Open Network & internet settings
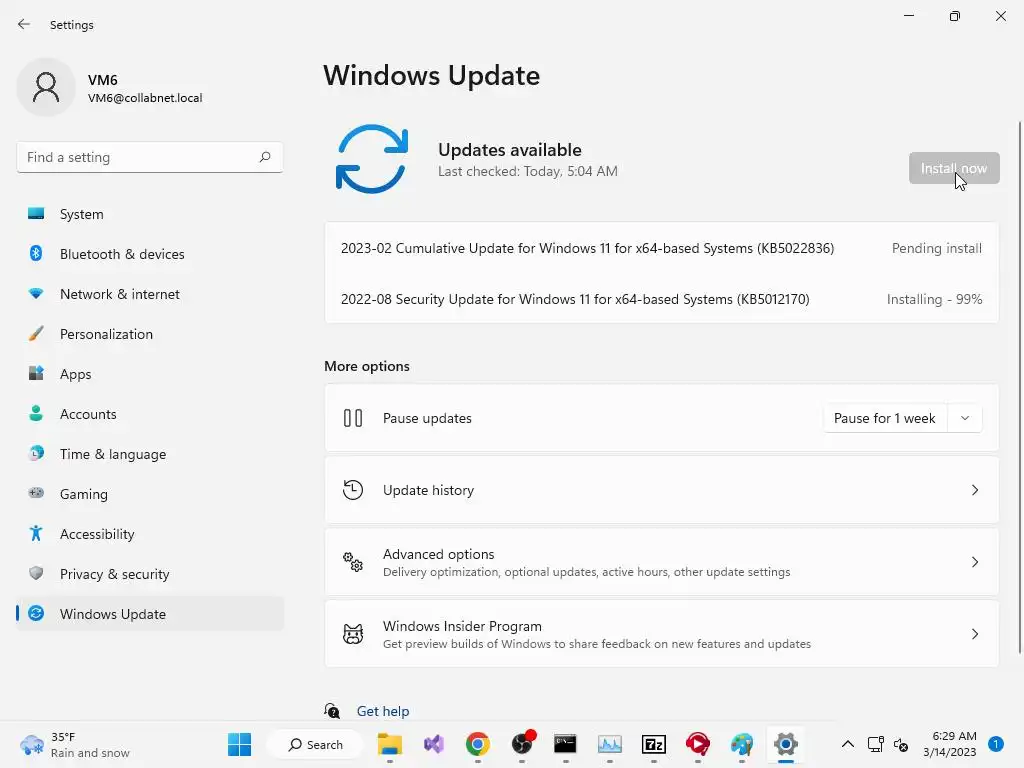 click(x=150, y=294)
